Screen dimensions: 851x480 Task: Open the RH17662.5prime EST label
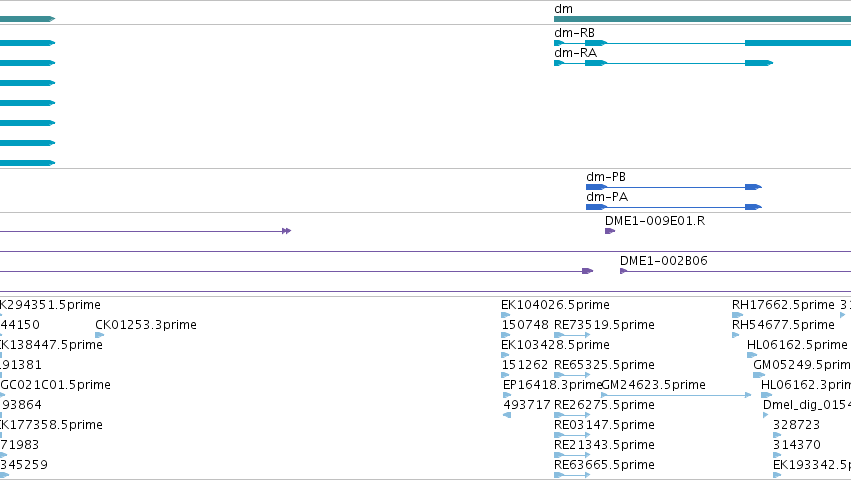(783, 305)
